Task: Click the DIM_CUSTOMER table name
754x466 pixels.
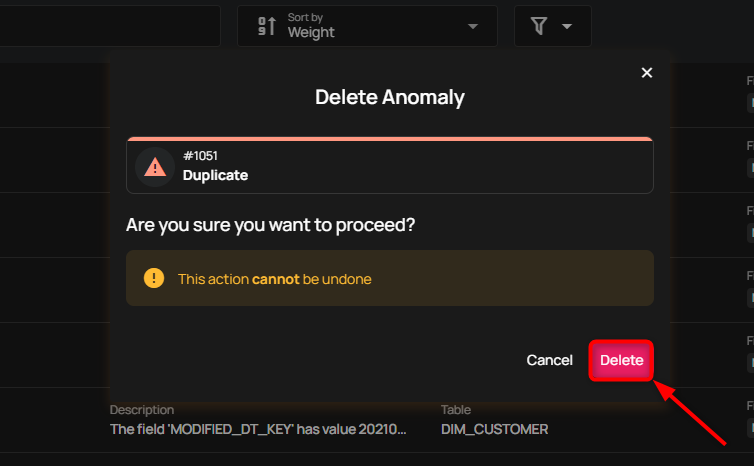Action: point(494,429)
